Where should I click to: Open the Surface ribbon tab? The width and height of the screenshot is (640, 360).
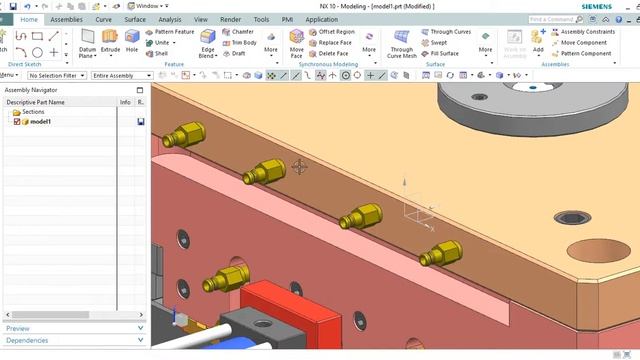point(135,20)
